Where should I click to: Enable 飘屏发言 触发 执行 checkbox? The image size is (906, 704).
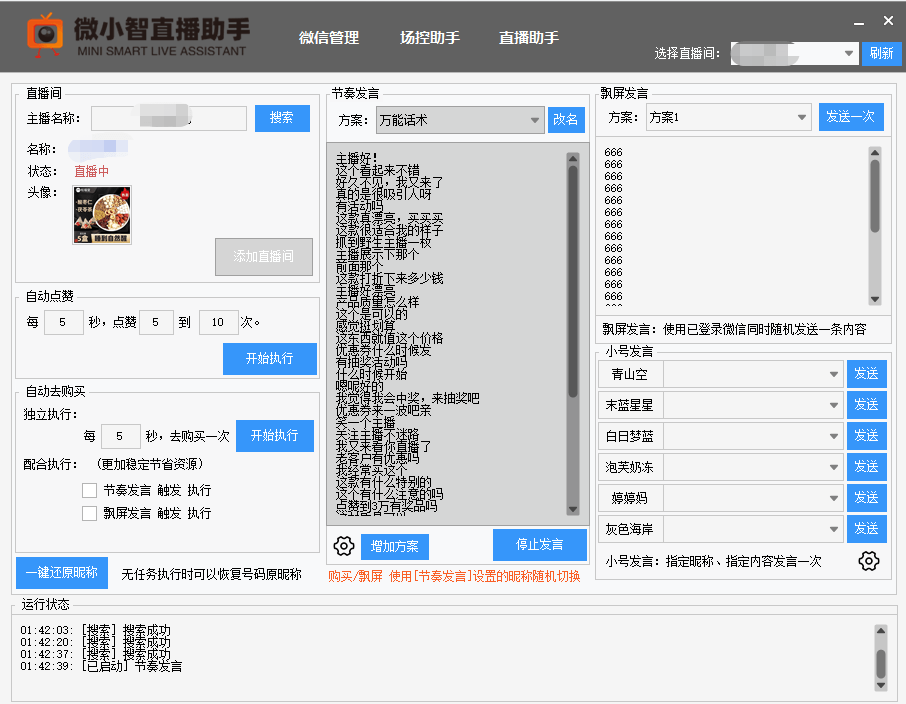coord(88,512)
